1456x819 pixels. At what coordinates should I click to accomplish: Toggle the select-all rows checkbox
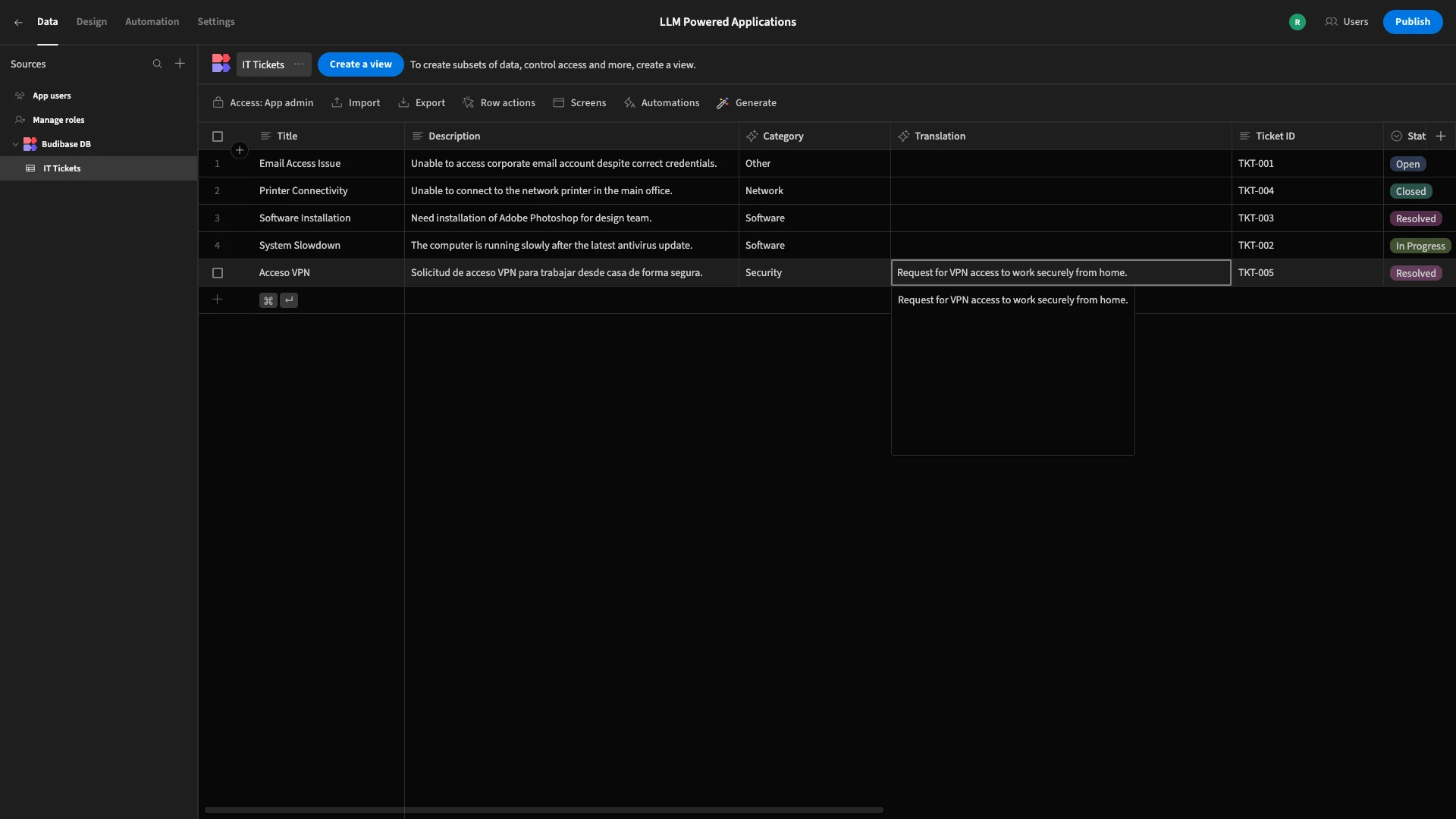218,136
